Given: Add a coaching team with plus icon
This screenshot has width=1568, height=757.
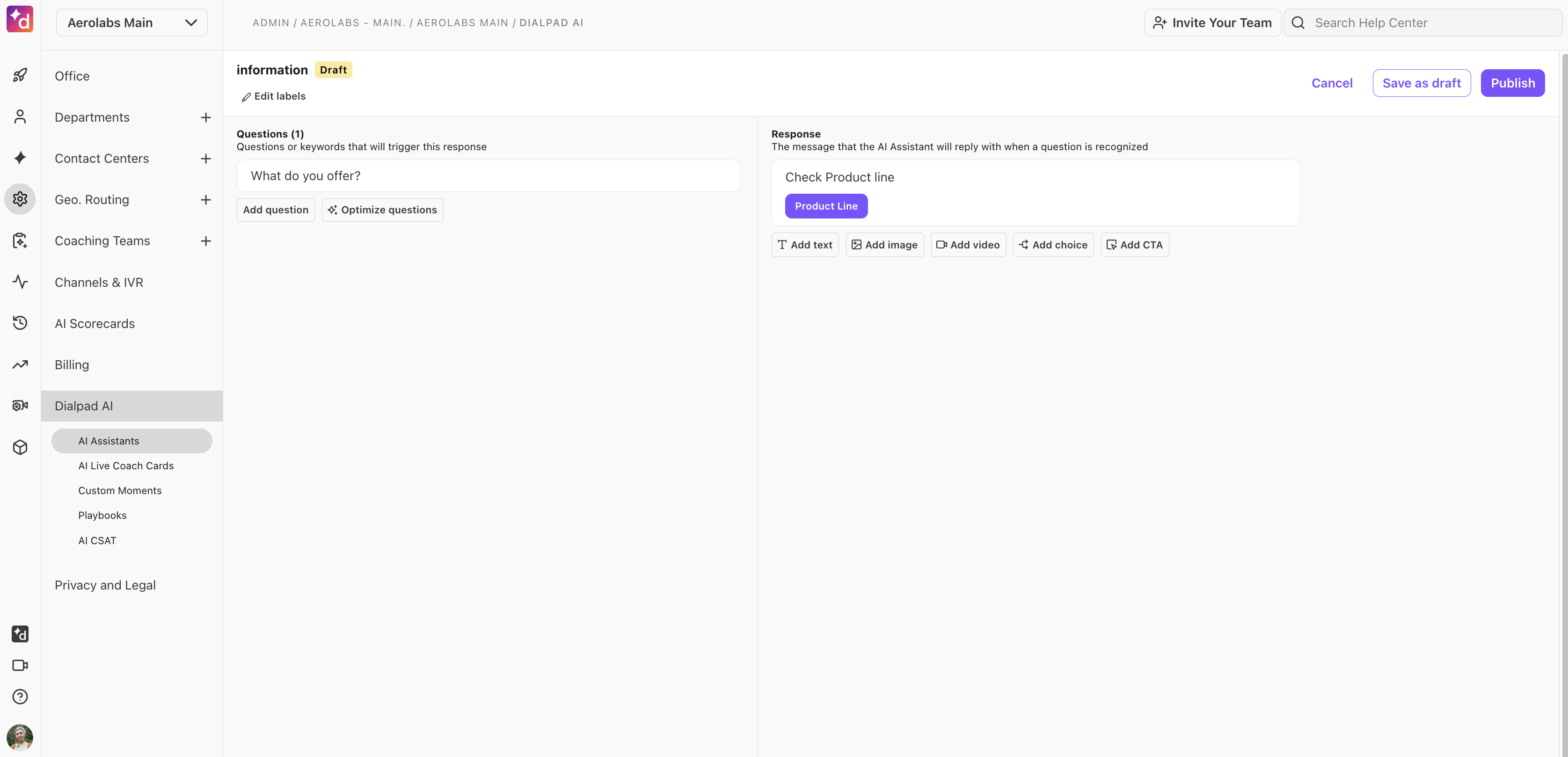Looking at the screenshot, I should (x=206, y=241).
